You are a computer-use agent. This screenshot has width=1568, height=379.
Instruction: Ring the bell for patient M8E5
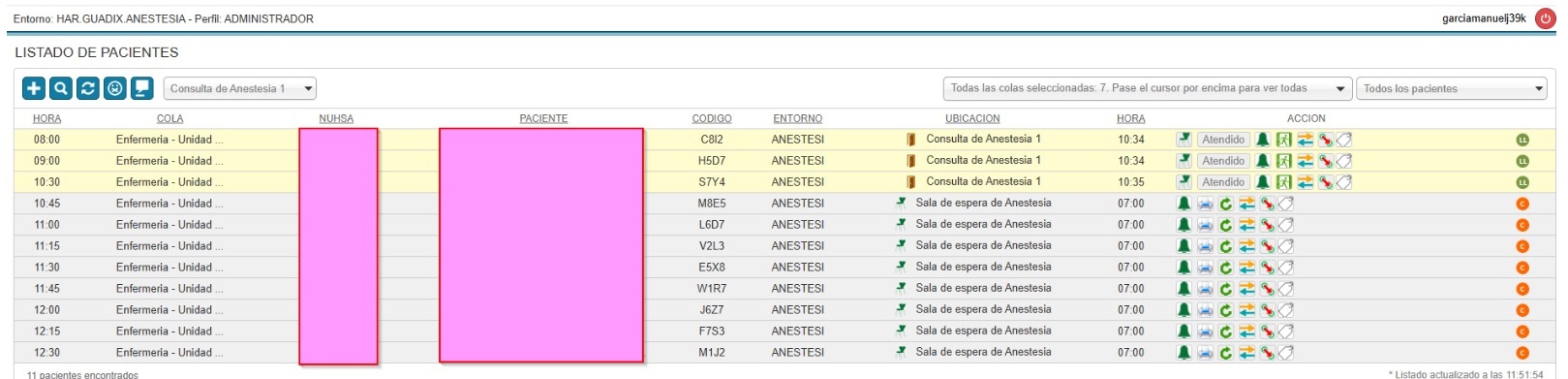(1184, 204)
